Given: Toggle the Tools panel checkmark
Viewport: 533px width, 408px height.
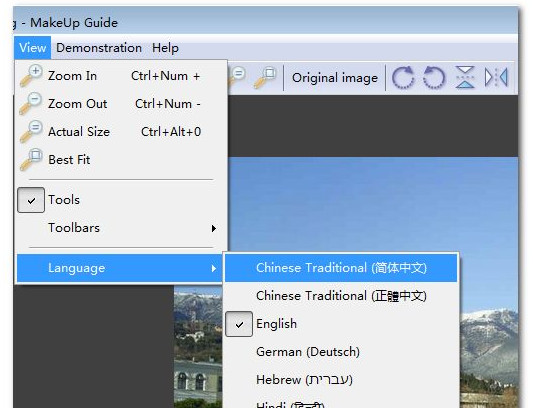Looking at the screenshot, I should 31,200.
